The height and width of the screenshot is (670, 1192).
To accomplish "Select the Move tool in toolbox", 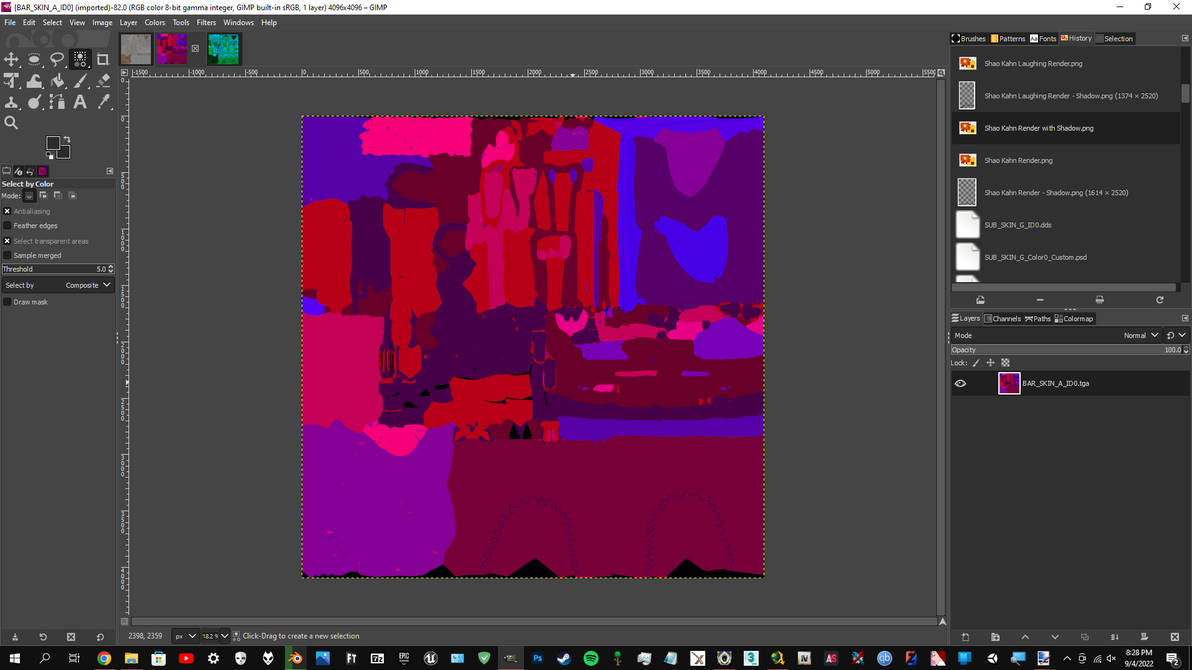I will tap(11, 59).
